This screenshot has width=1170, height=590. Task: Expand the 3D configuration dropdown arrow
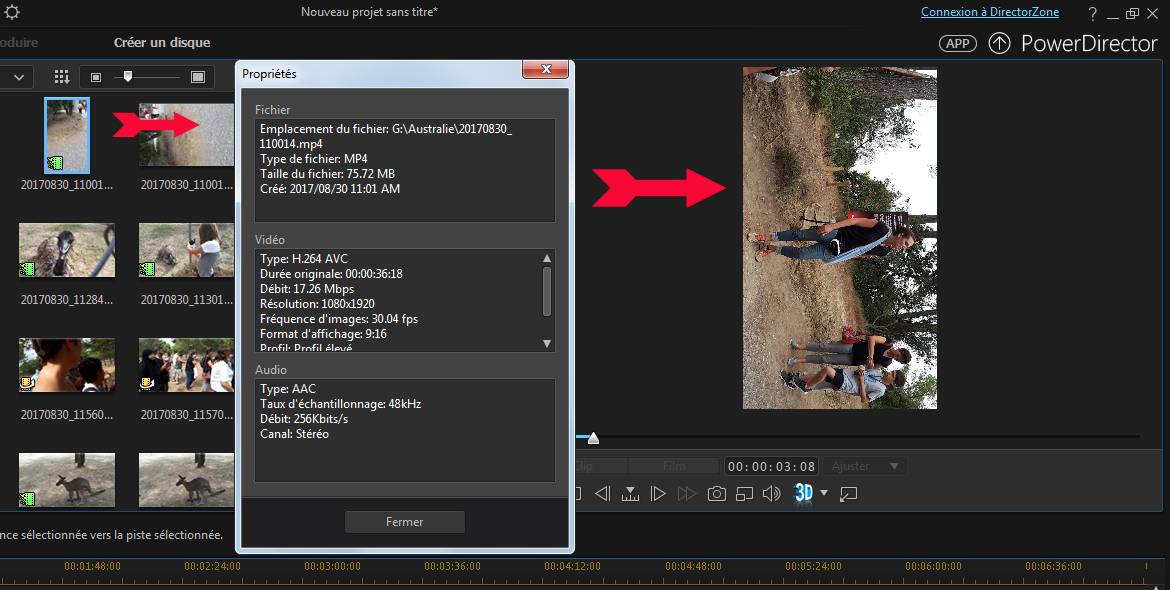point(824,493)
